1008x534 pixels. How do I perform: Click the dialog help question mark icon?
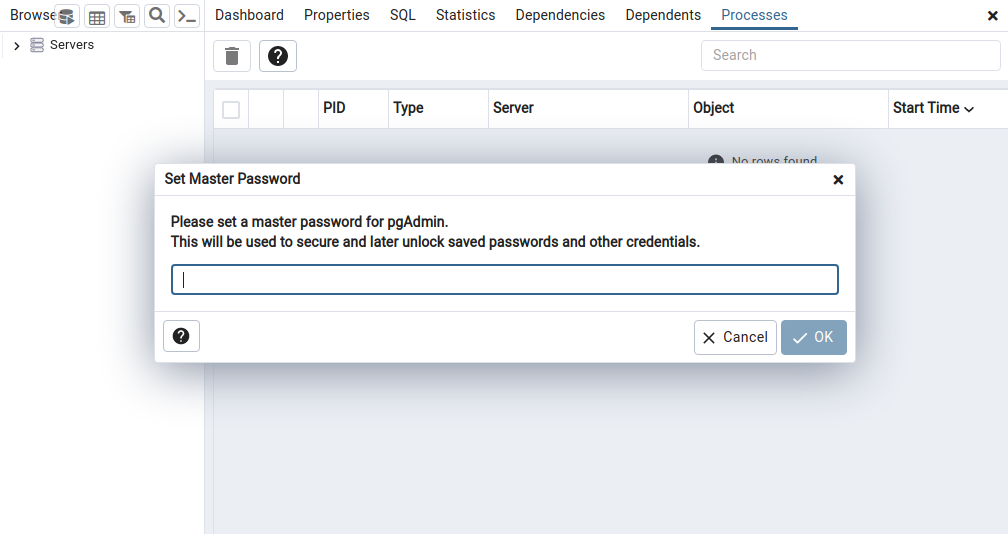pos(181,336)
